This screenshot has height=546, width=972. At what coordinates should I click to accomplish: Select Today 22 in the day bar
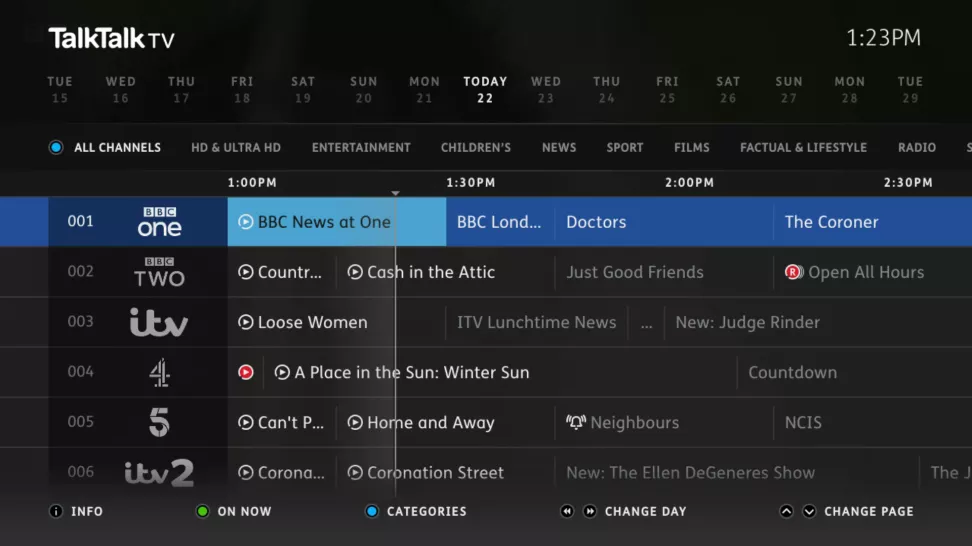point(485,90)
